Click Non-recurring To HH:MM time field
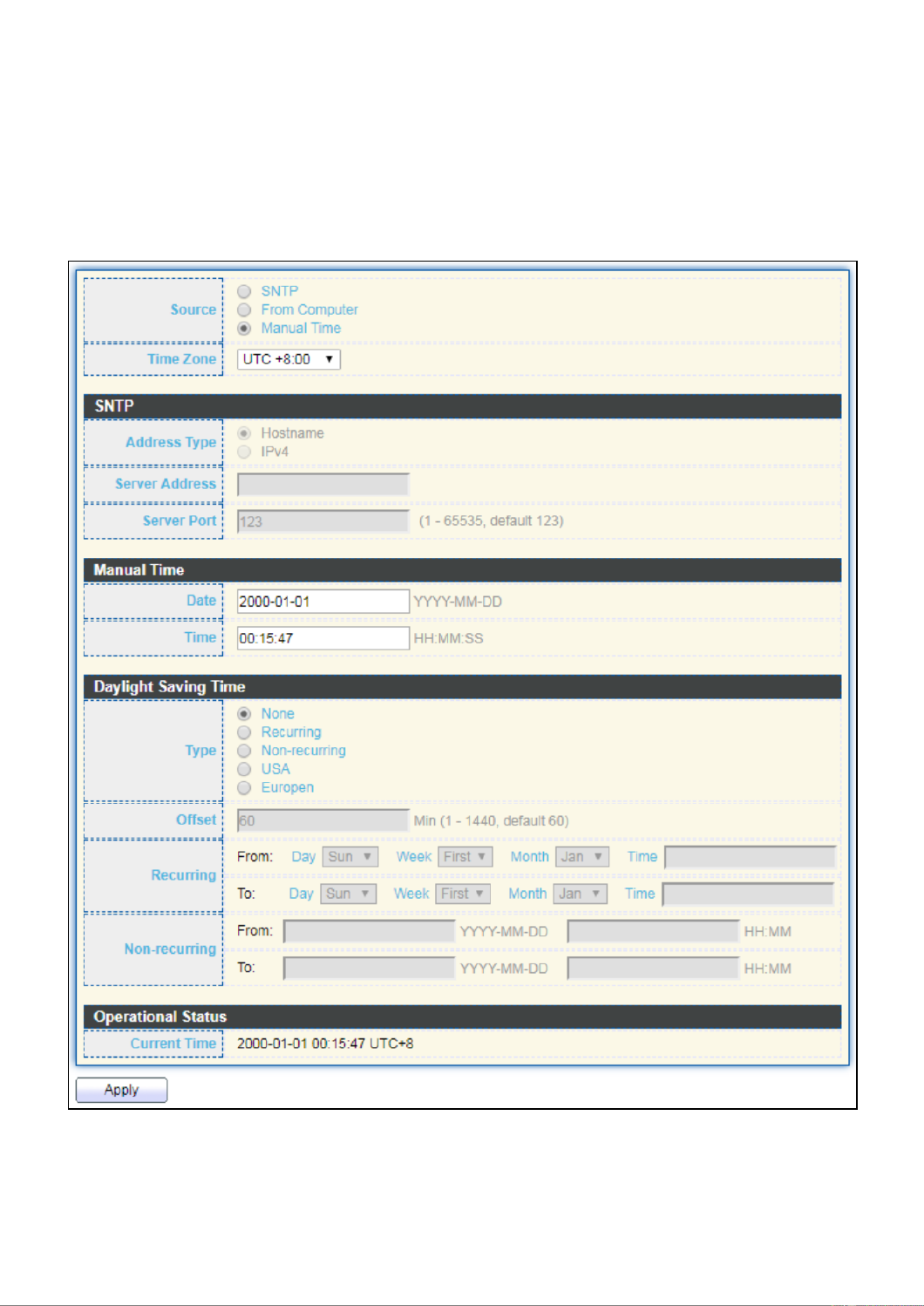Image resolution: width=924 pixels, height=1306 pixels. point(653,968)
